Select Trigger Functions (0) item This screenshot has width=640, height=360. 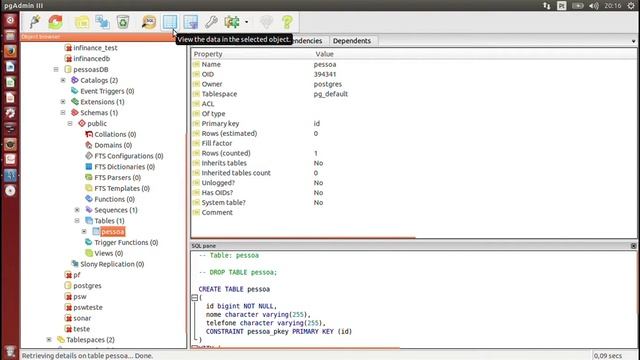pyautogui.click(x=126, y=242)
